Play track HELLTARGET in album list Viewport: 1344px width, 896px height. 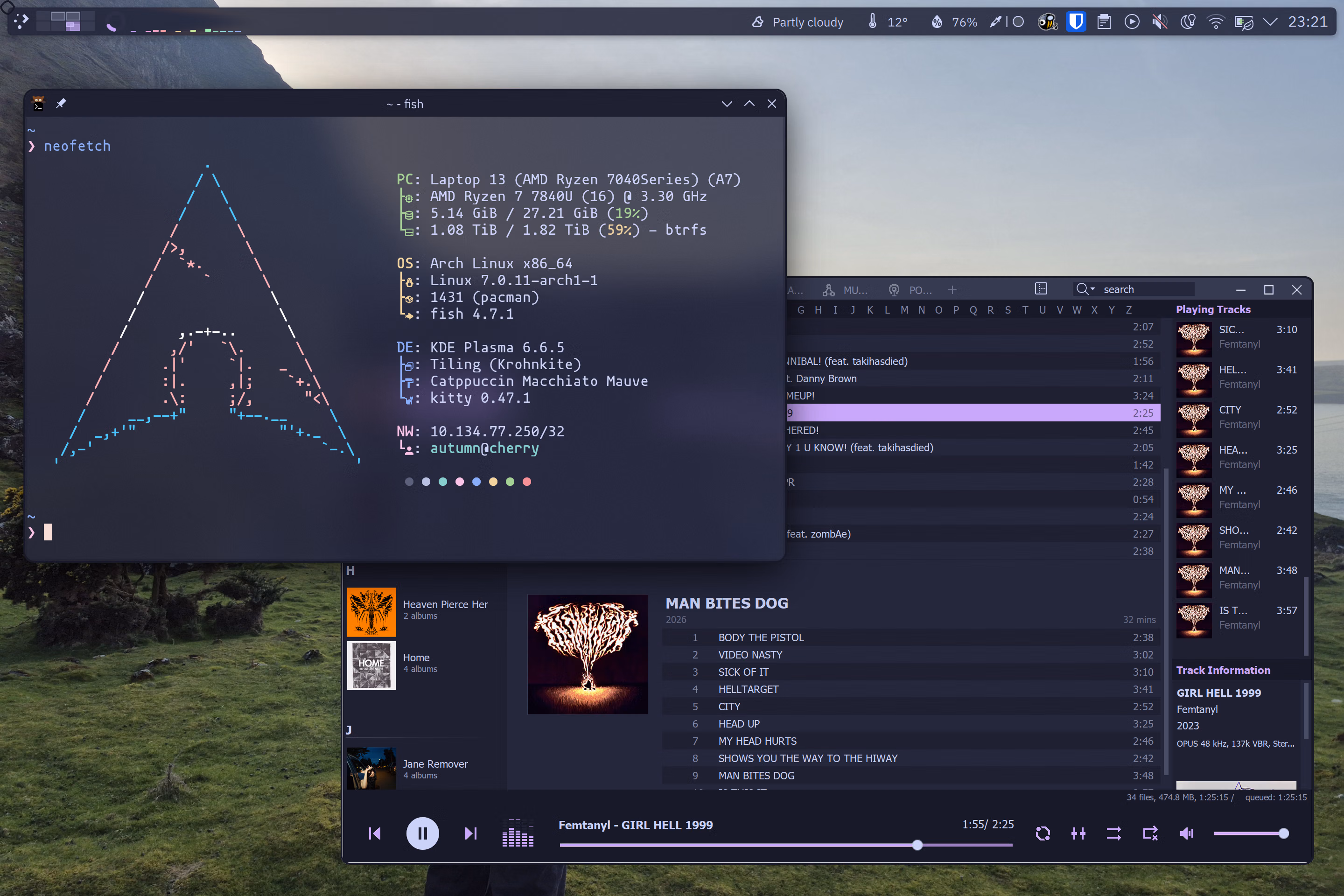[911, 689]
